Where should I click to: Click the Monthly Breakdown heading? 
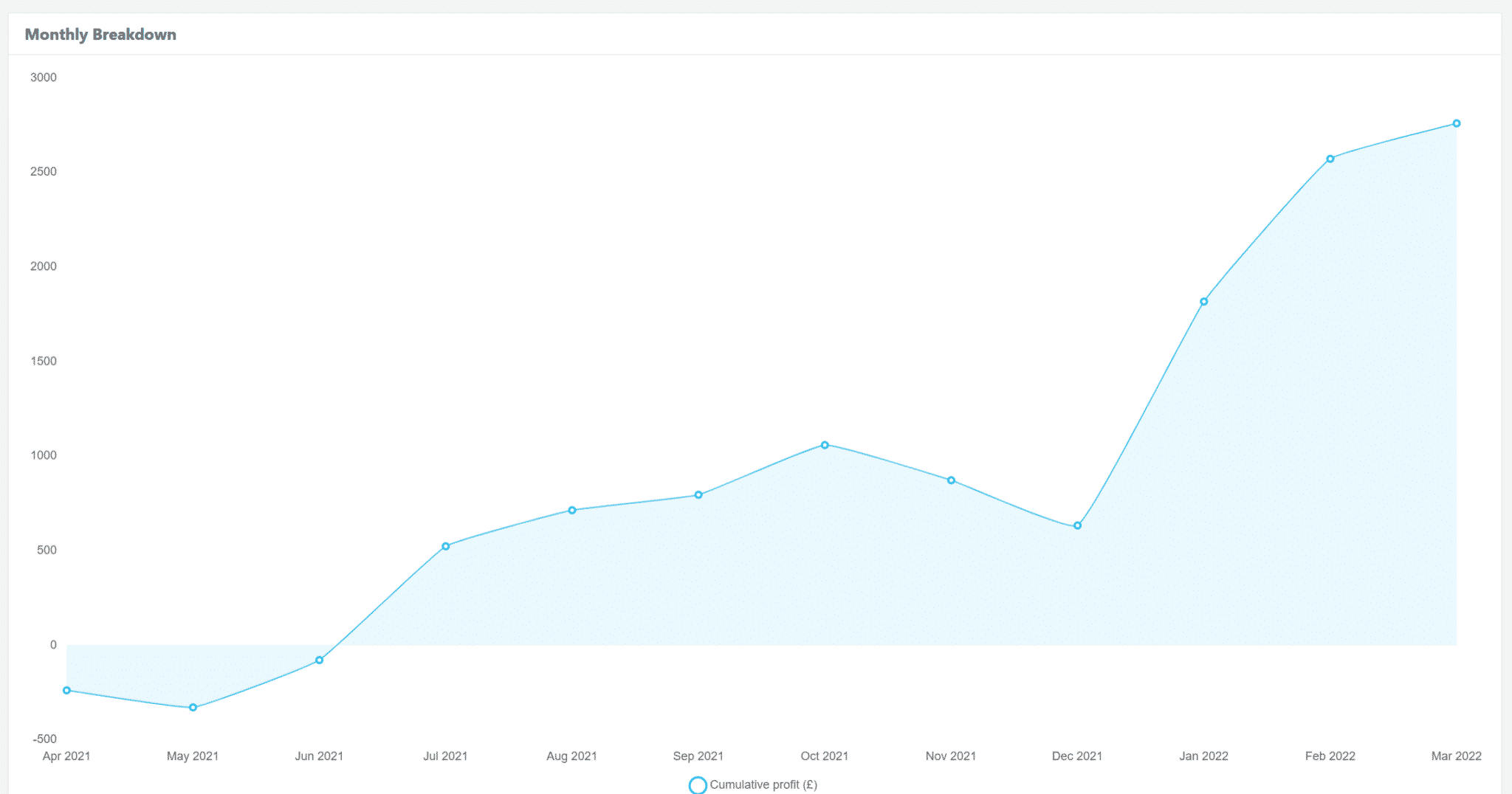pos(100,35)
